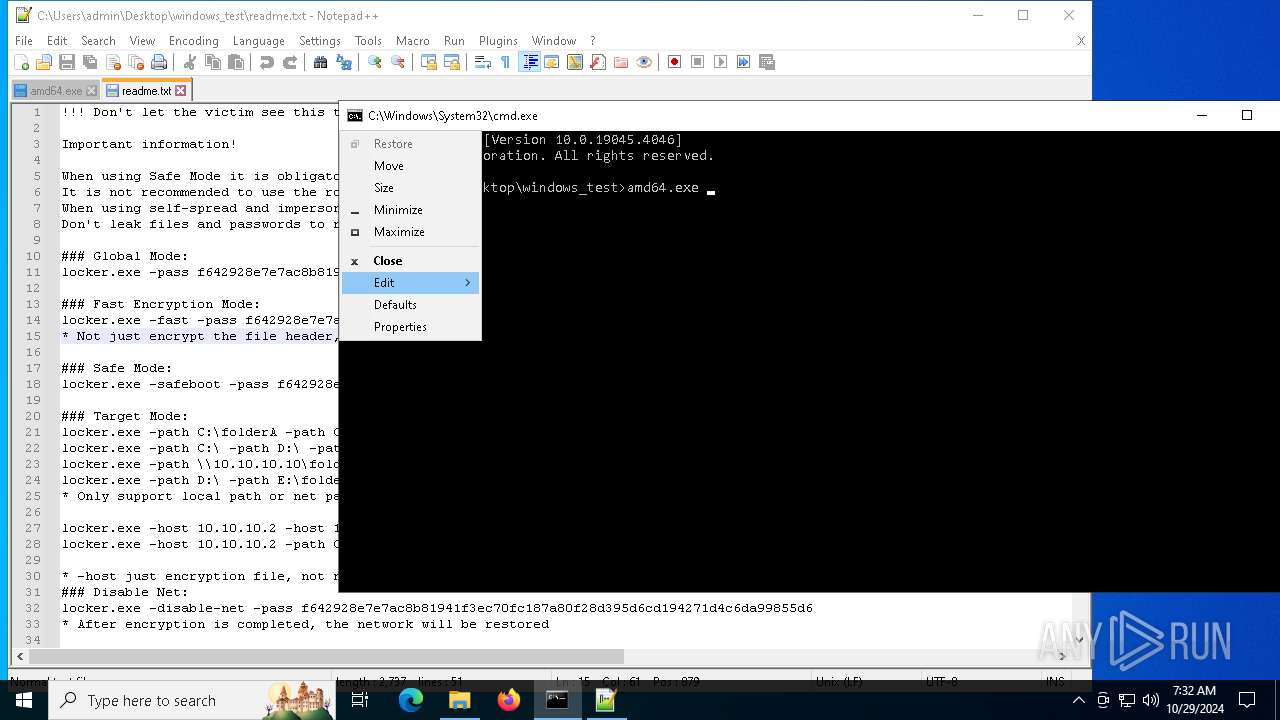This screenshot has width=1280, height=720.
Task: Open the Language menu
Action: 258,41
